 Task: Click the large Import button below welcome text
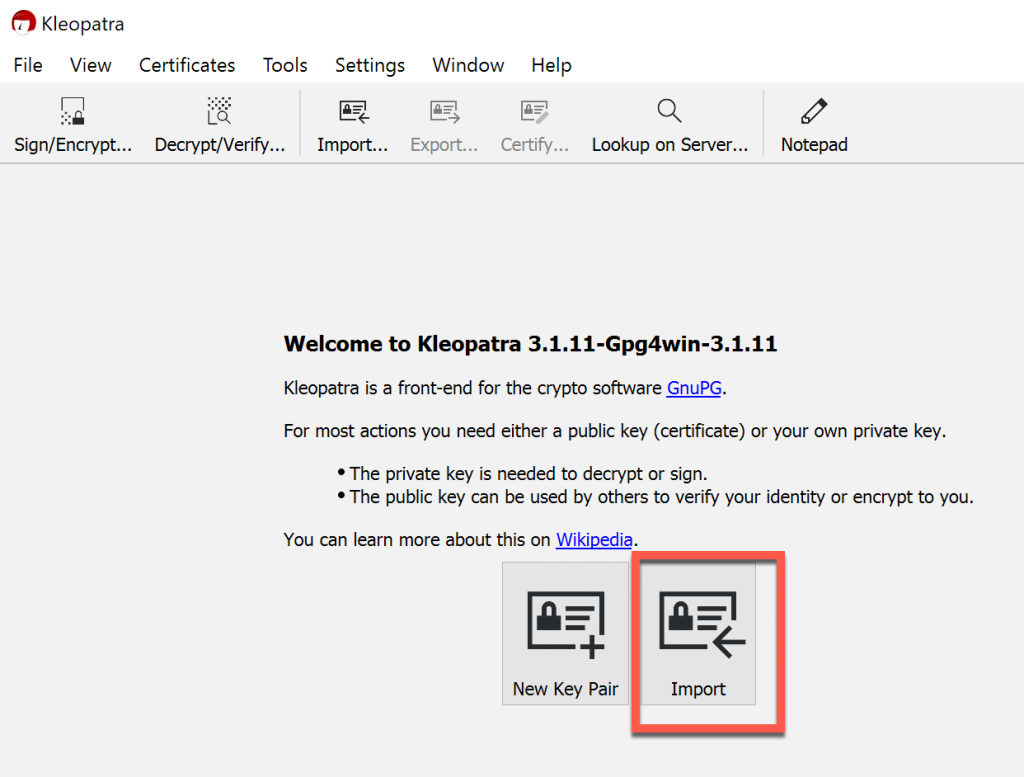pyautogui.click(x=697, y=633)
